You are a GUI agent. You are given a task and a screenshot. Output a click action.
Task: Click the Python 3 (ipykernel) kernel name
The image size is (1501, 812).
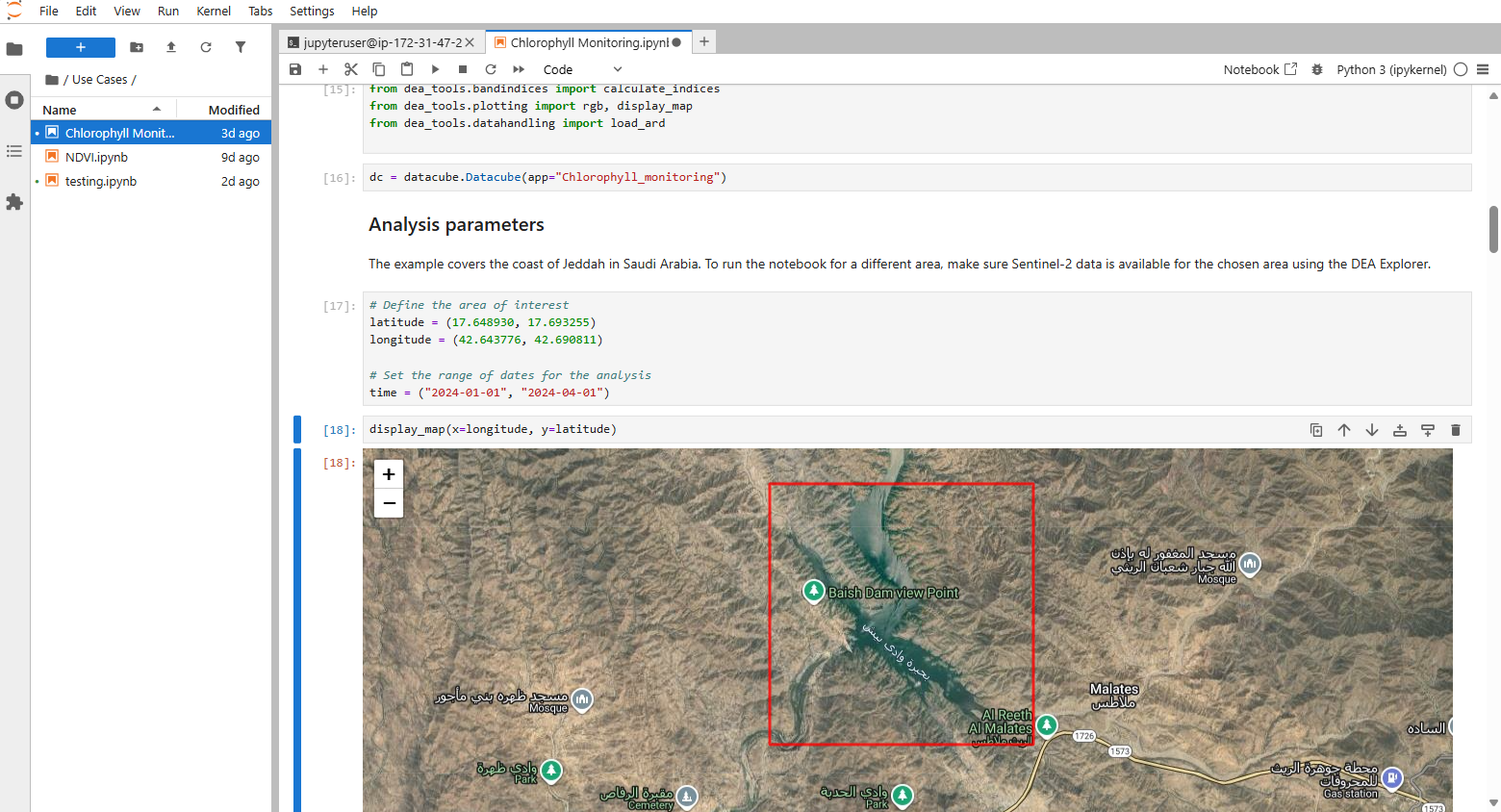click(x=1391, y=69)
